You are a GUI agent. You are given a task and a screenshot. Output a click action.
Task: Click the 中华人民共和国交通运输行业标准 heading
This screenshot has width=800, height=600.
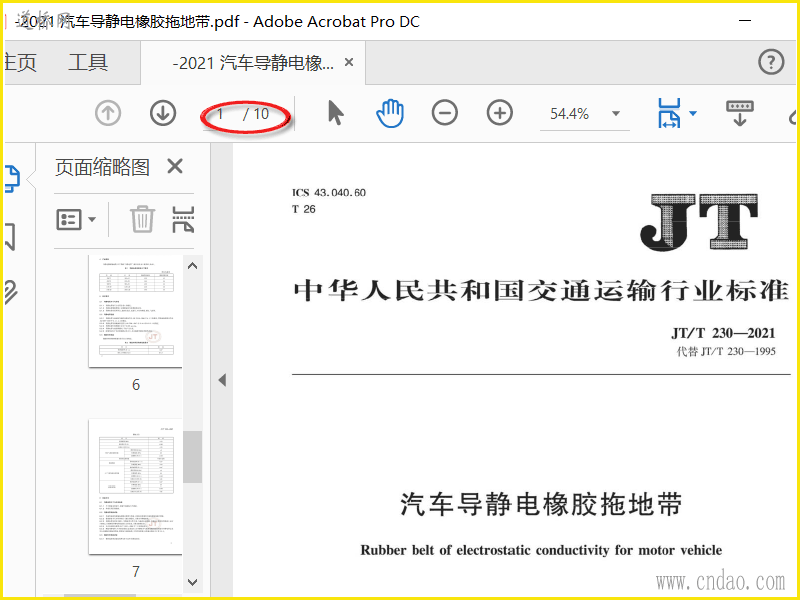(541, 290)
